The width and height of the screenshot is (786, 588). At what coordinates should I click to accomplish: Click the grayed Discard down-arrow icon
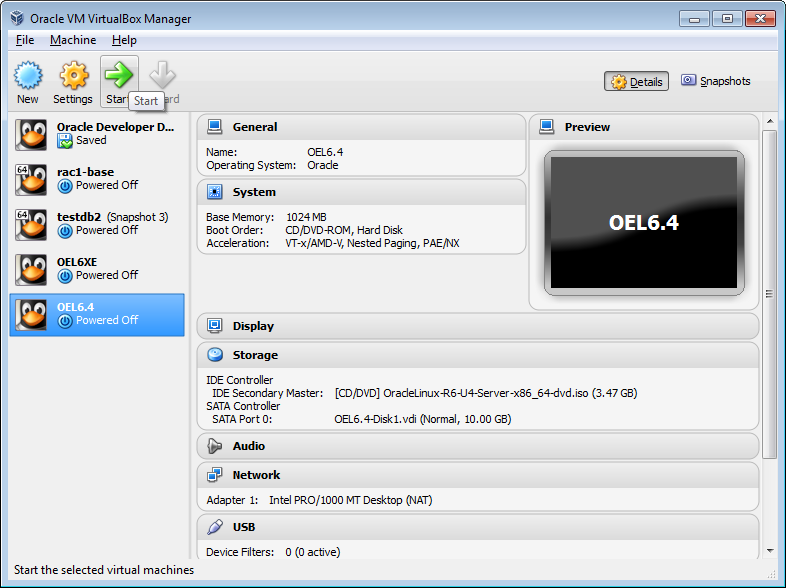pos(162,75)
